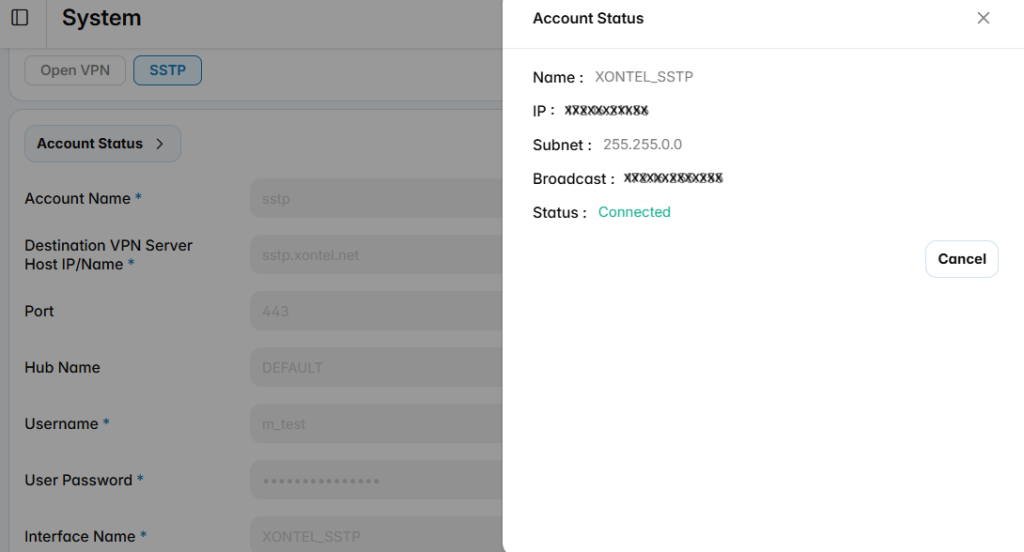Focus the Username input field
Image resolution: width=1024 pixels, height=552 pixels.
click(x=376, y=423)
